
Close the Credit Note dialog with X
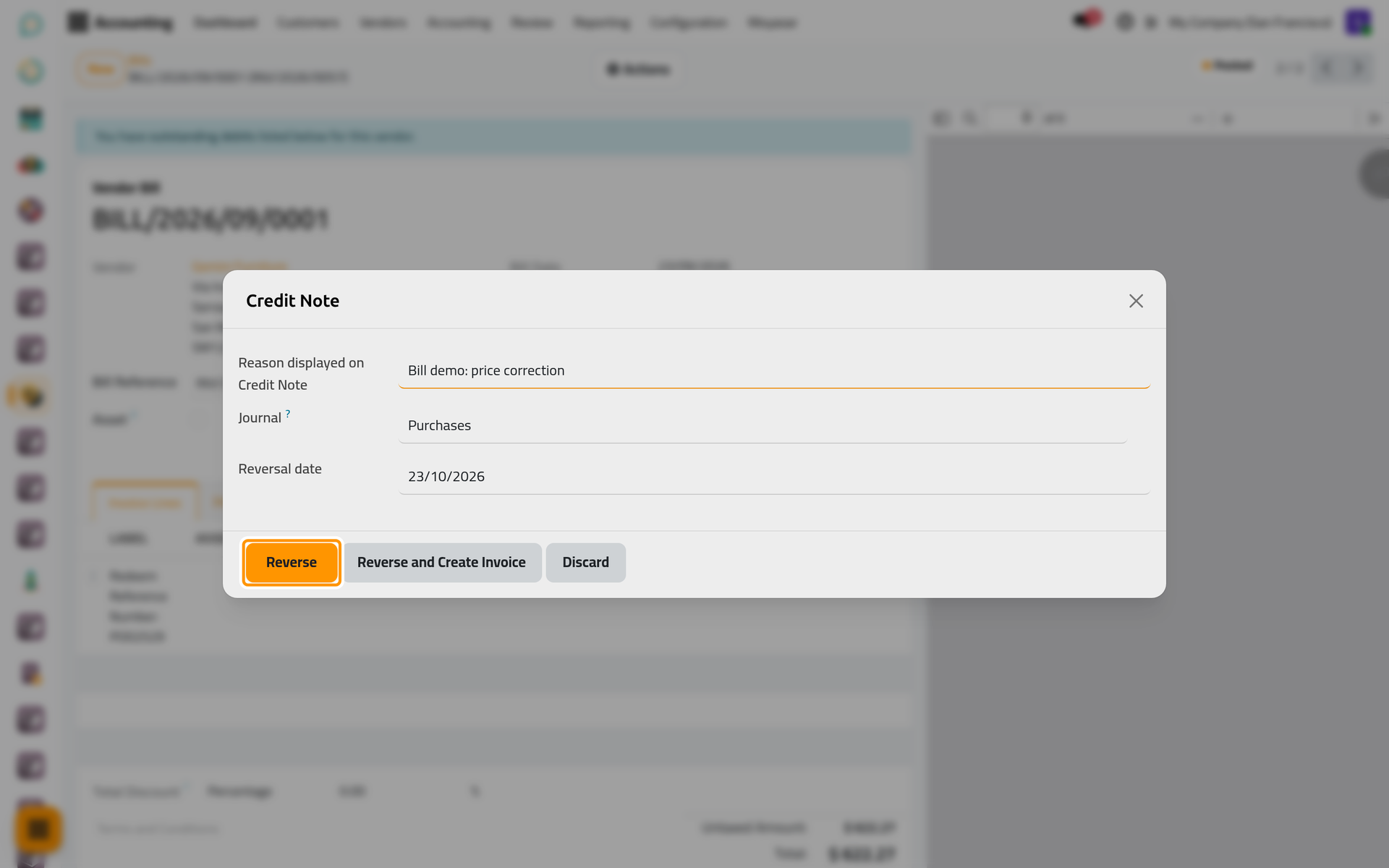click(1136, 301)
